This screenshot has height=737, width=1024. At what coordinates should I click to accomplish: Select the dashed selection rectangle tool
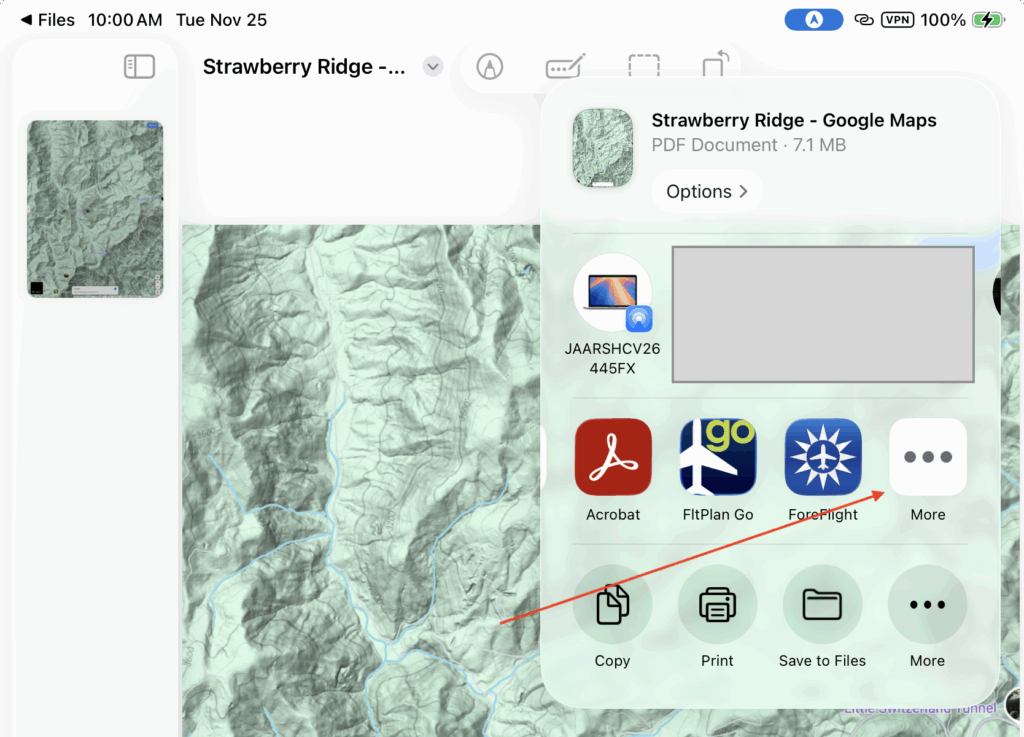click(643, 67)
